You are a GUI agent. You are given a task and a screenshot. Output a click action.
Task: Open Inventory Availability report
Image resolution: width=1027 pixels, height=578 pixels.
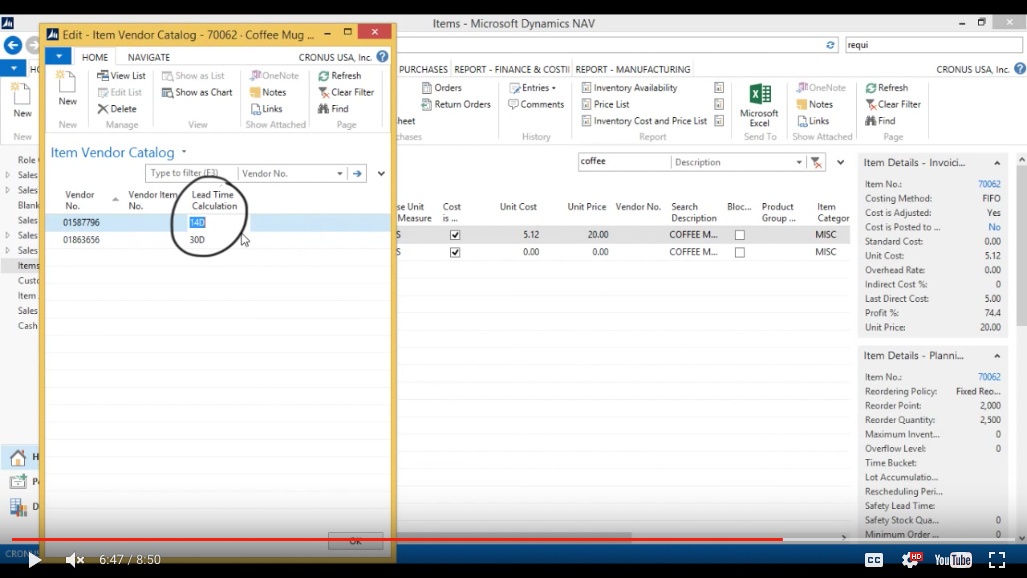pyautogui.click(x=629, y=88)
